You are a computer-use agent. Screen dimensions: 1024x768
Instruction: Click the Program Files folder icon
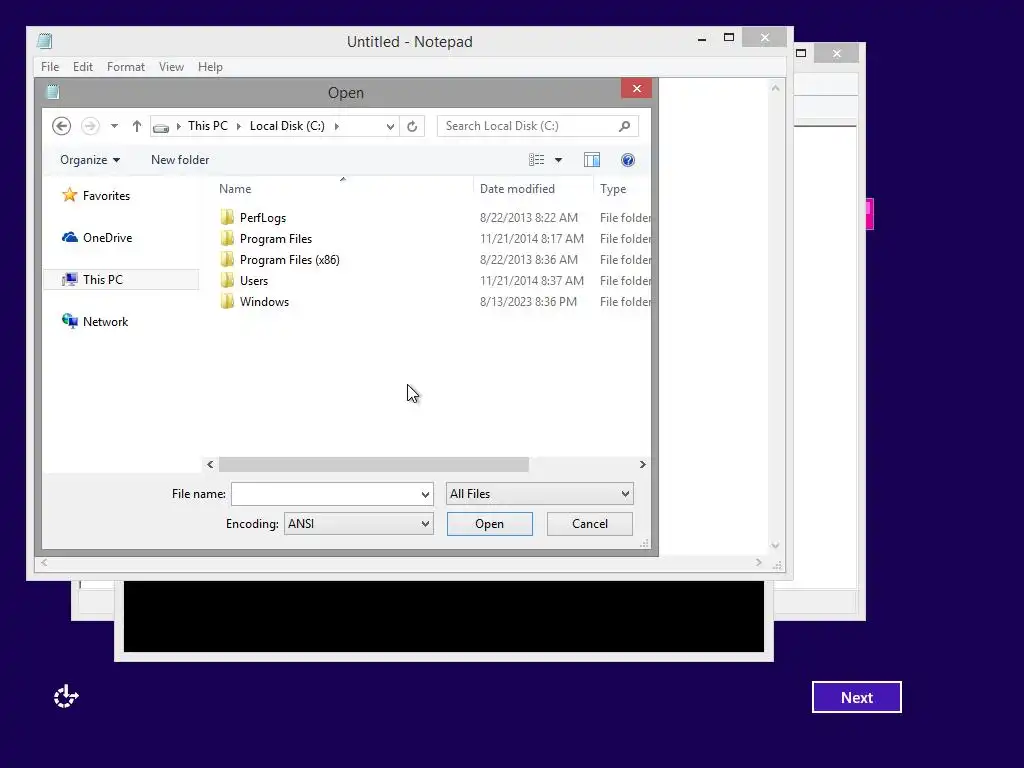tap(227, 238)
